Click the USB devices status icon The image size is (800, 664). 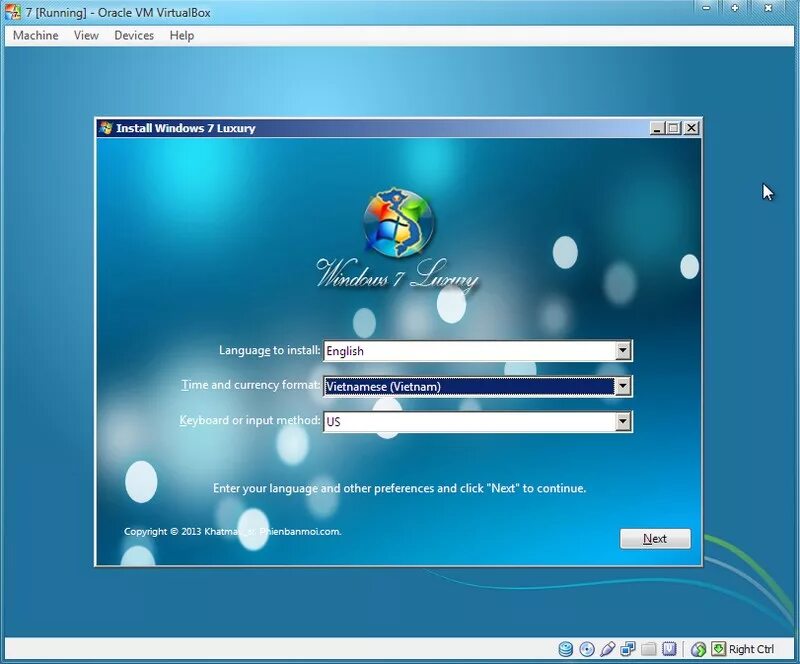click(607, 649)
